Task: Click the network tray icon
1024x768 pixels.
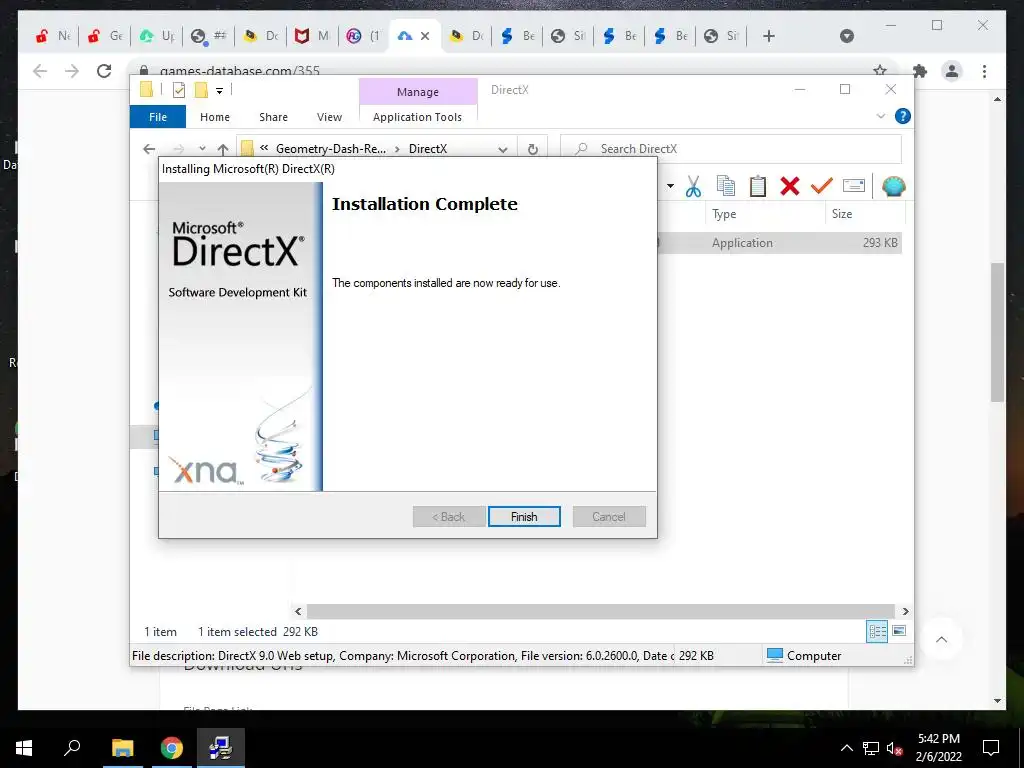Action: 871,748
